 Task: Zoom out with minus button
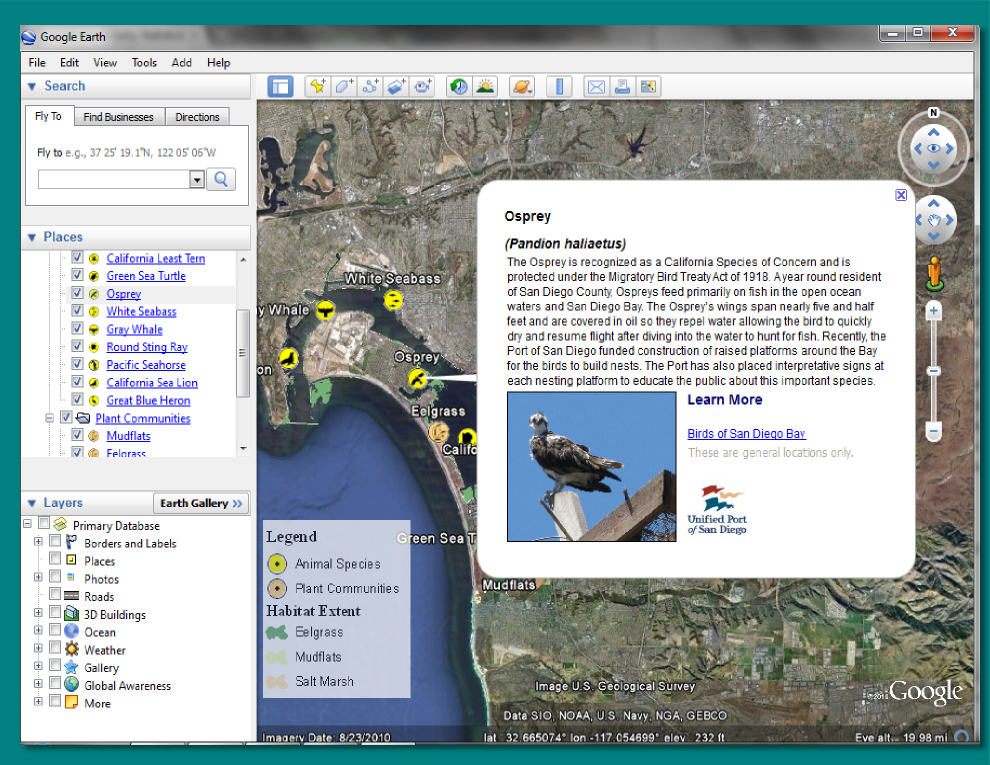coord(933,432)
